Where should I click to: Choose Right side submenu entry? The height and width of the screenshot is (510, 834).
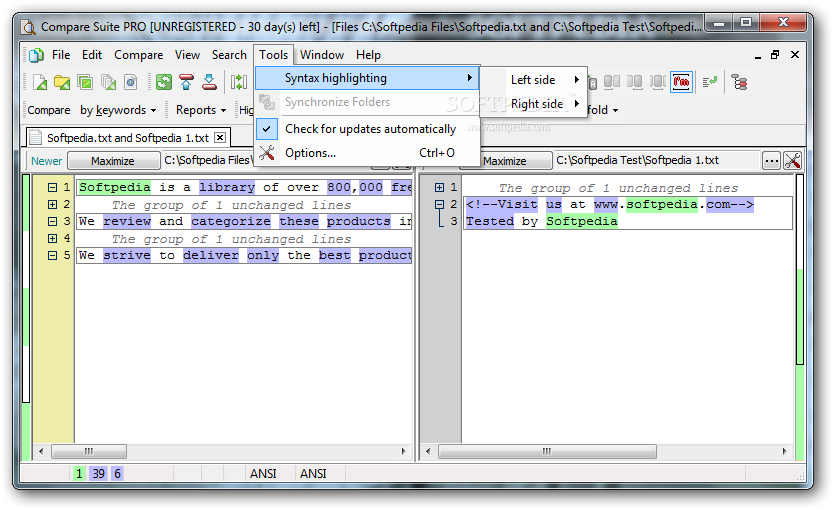(533, 104)
